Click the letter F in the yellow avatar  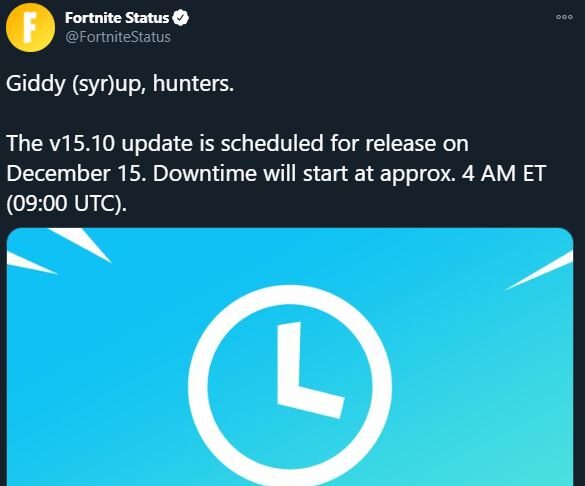[30, 27]
